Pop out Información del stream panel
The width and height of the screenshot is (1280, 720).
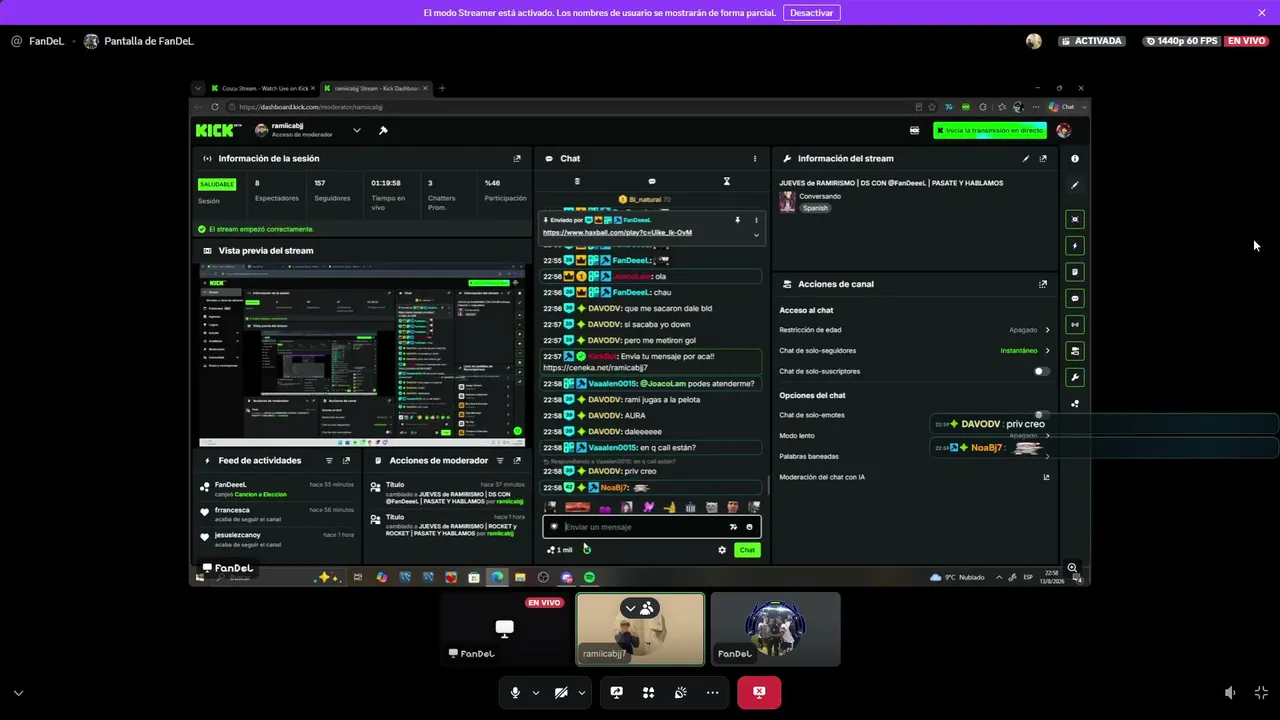pos(1043,158)
